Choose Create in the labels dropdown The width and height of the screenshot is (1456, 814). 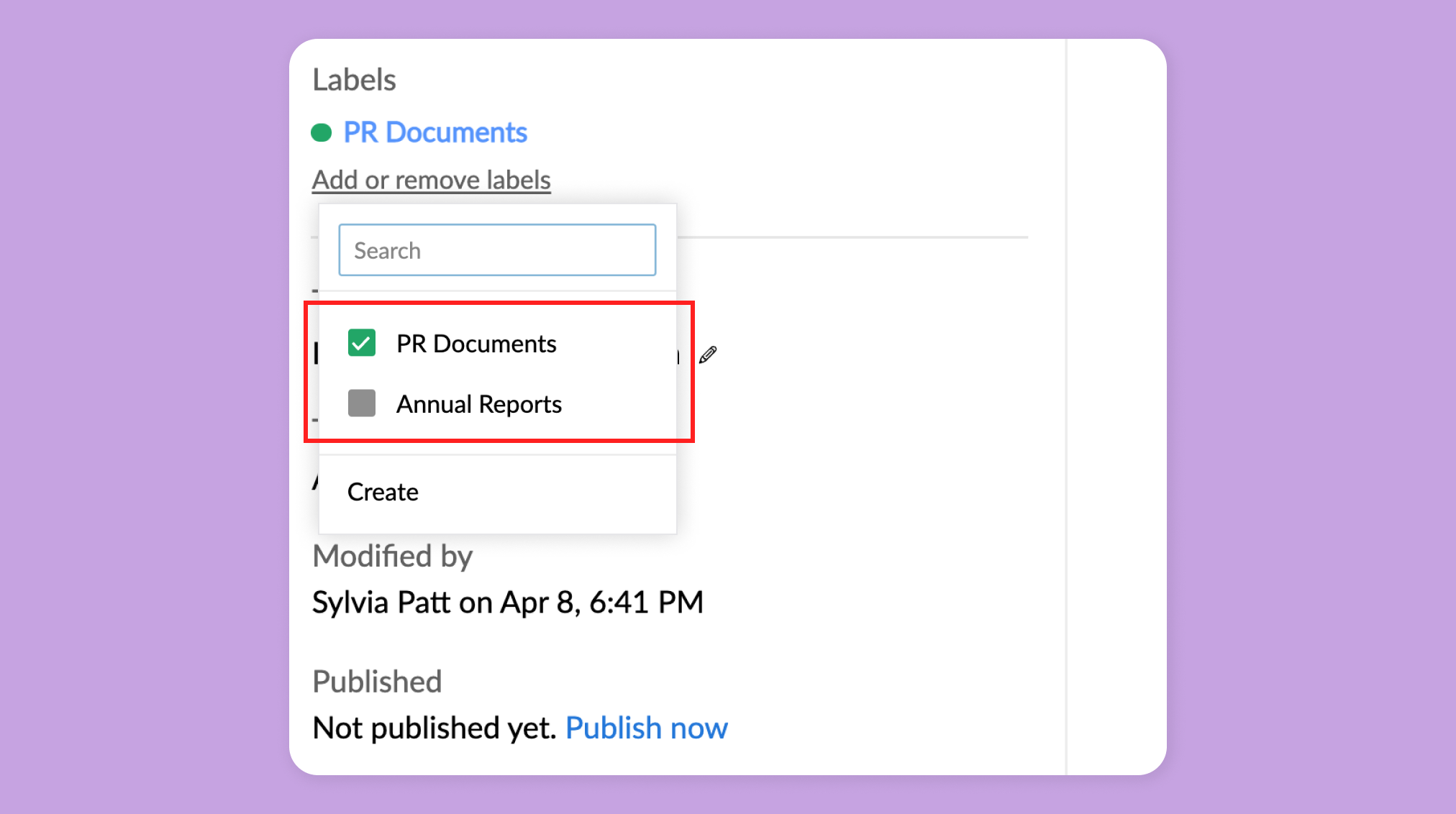point(383,492)
